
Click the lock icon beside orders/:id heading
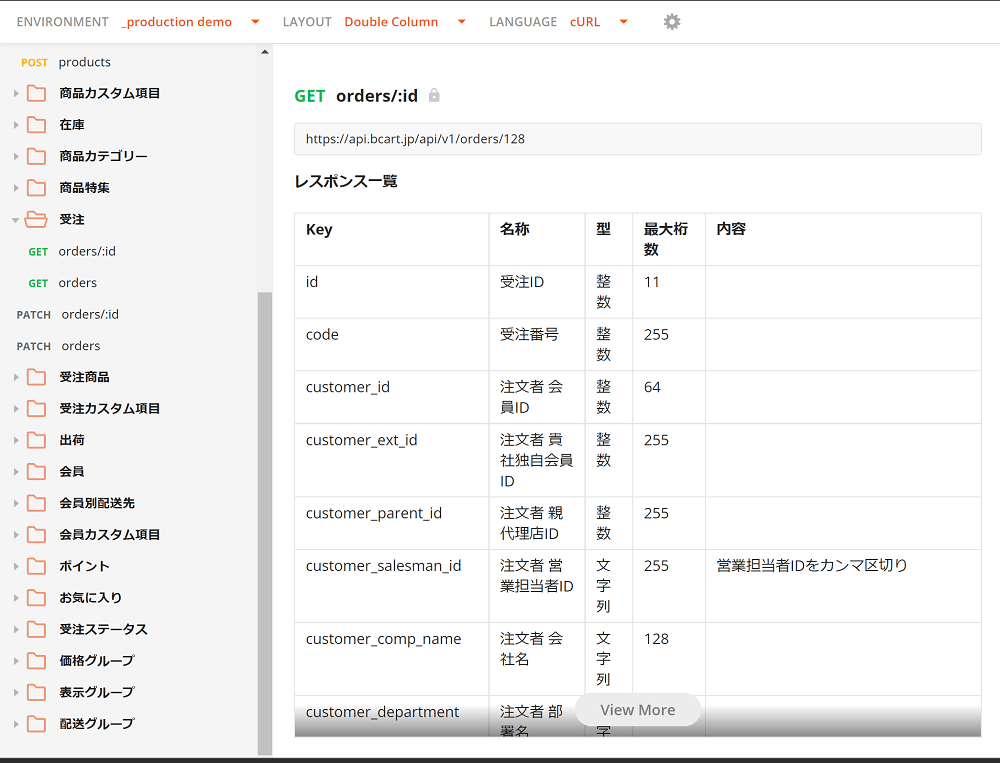[434, 95]
